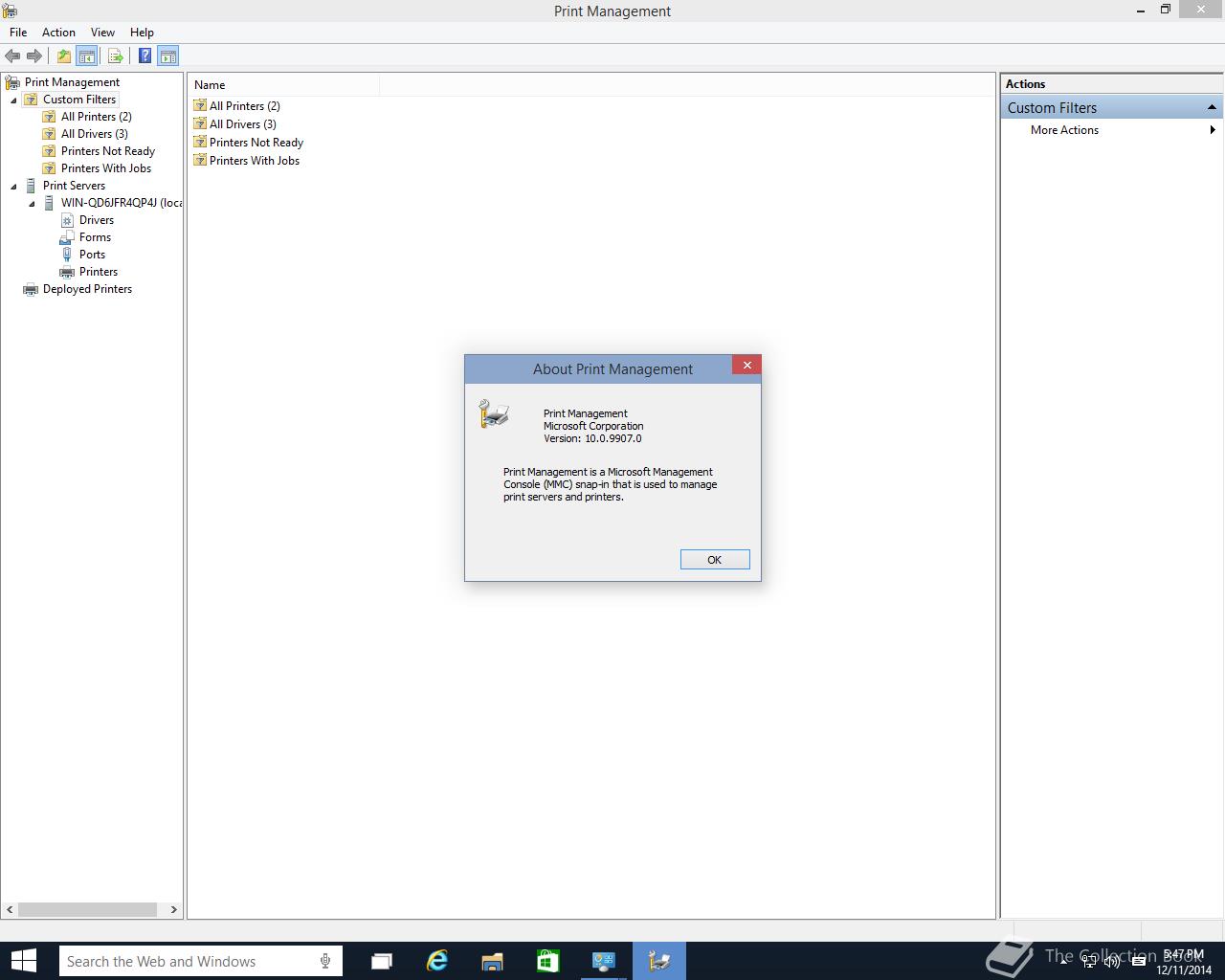Click OK in About Print Management dialog

pyautogui.click(x=715, y=560)
